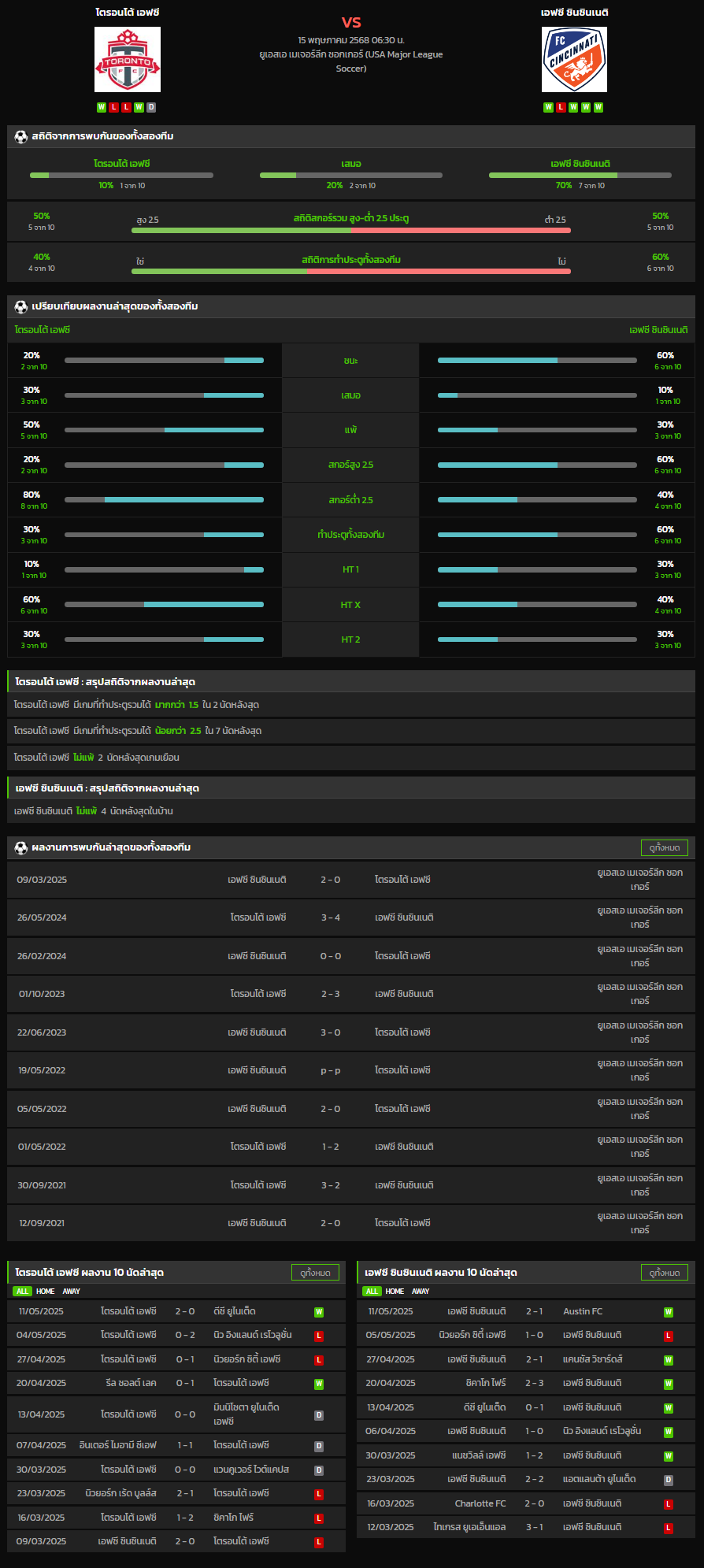Image resolution: width=704 pixels, height=1568 pixels.
Task: Click the ทำประตูทั้งสองทีม comparison row label
Action: 351,535
